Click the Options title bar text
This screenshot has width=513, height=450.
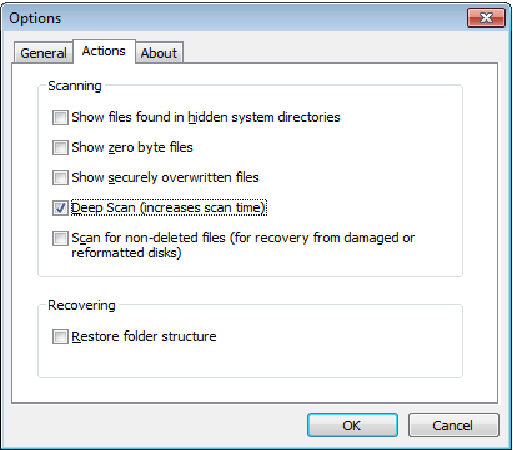35,18
